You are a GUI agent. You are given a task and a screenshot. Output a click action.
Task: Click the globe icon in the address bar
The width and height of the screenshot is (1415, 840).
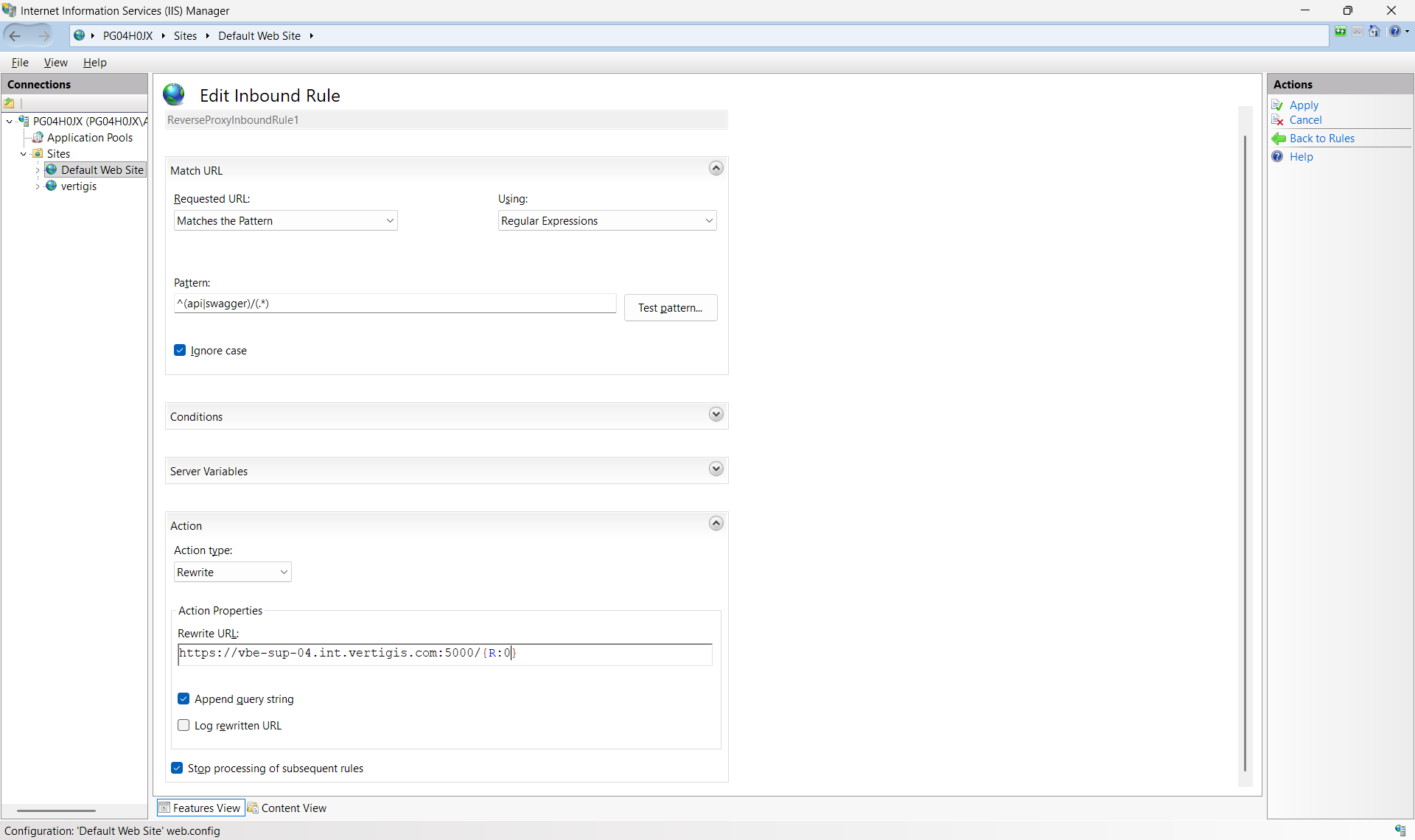pos(80,35)
